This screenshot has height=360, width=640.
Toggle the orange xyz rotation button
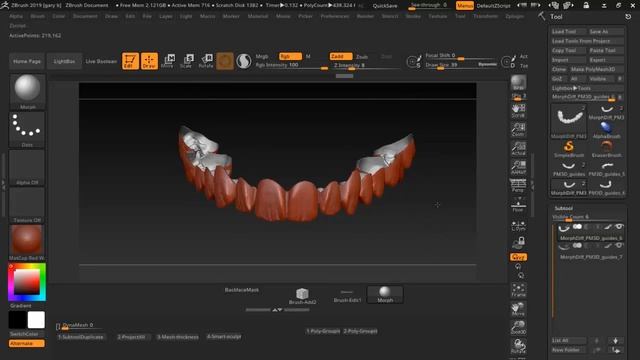click(x=518, y=257)
